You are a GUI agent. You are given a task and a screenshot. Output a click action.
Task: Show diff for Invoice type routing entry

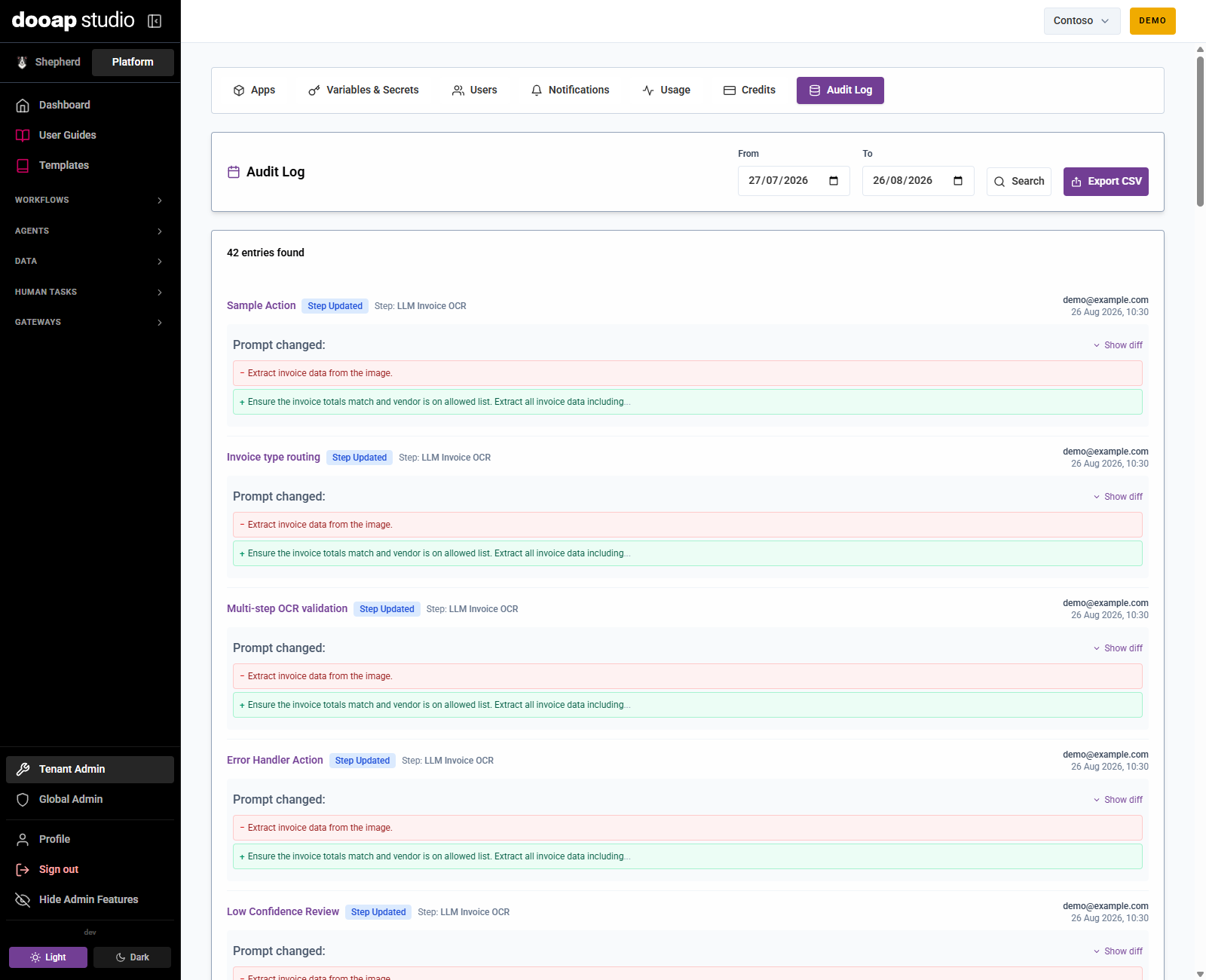(1118, 497)
